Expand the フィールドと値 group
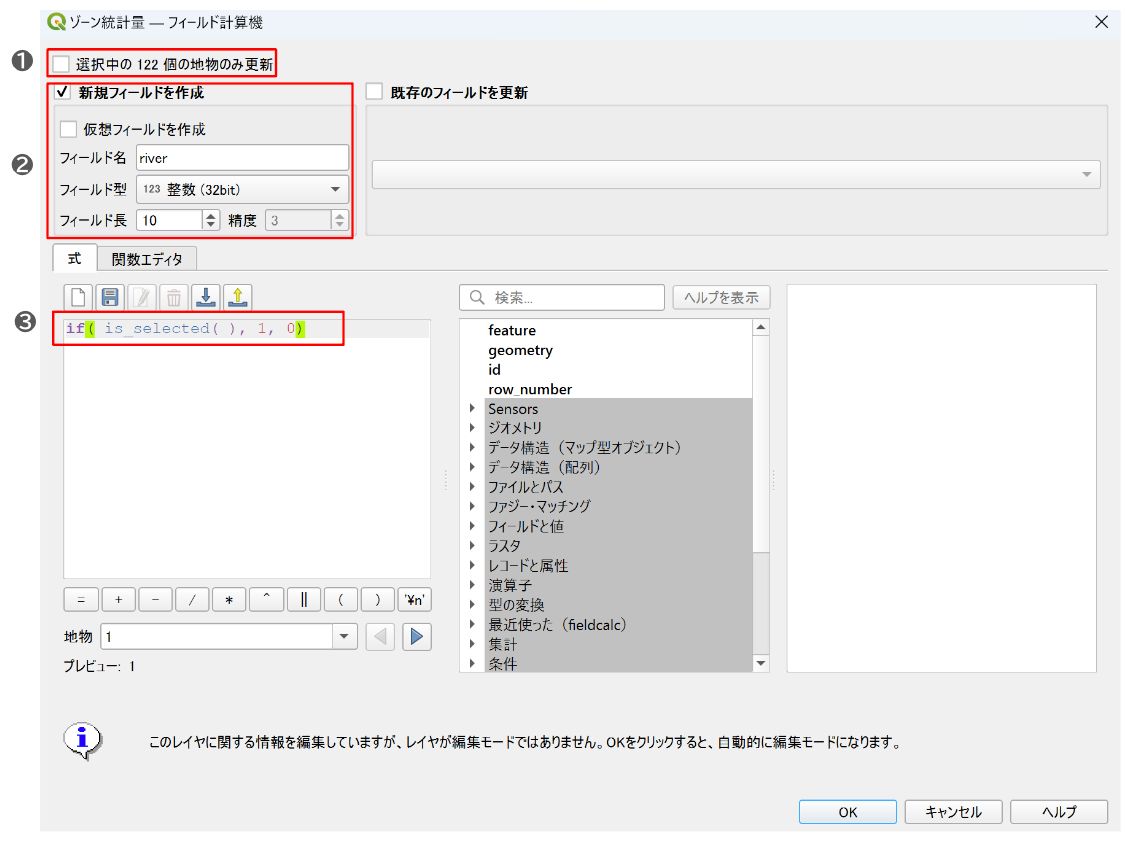1126x850 pixels. coord(472,526)
